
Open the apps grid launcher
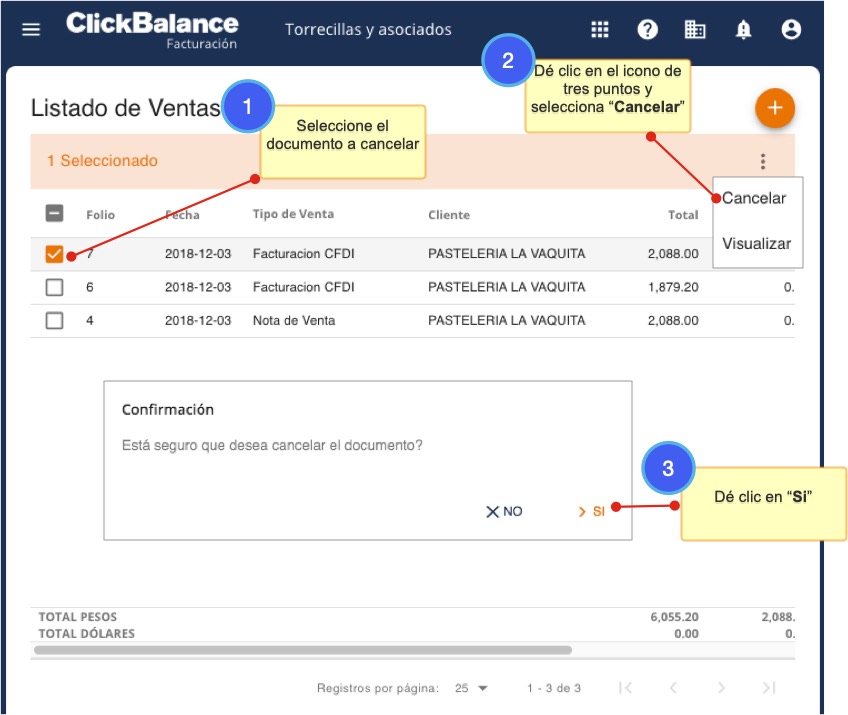(x=600, y=29)
